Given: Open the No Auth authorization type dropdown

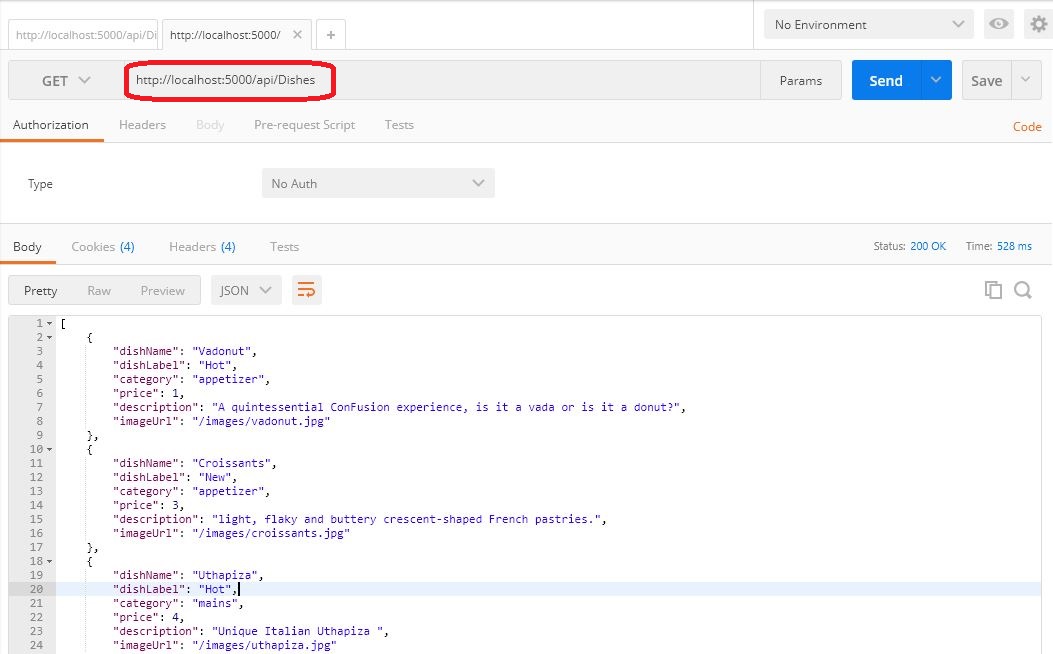Looking at the screenshot, I should pyautogui.click(x=378, y=183).
